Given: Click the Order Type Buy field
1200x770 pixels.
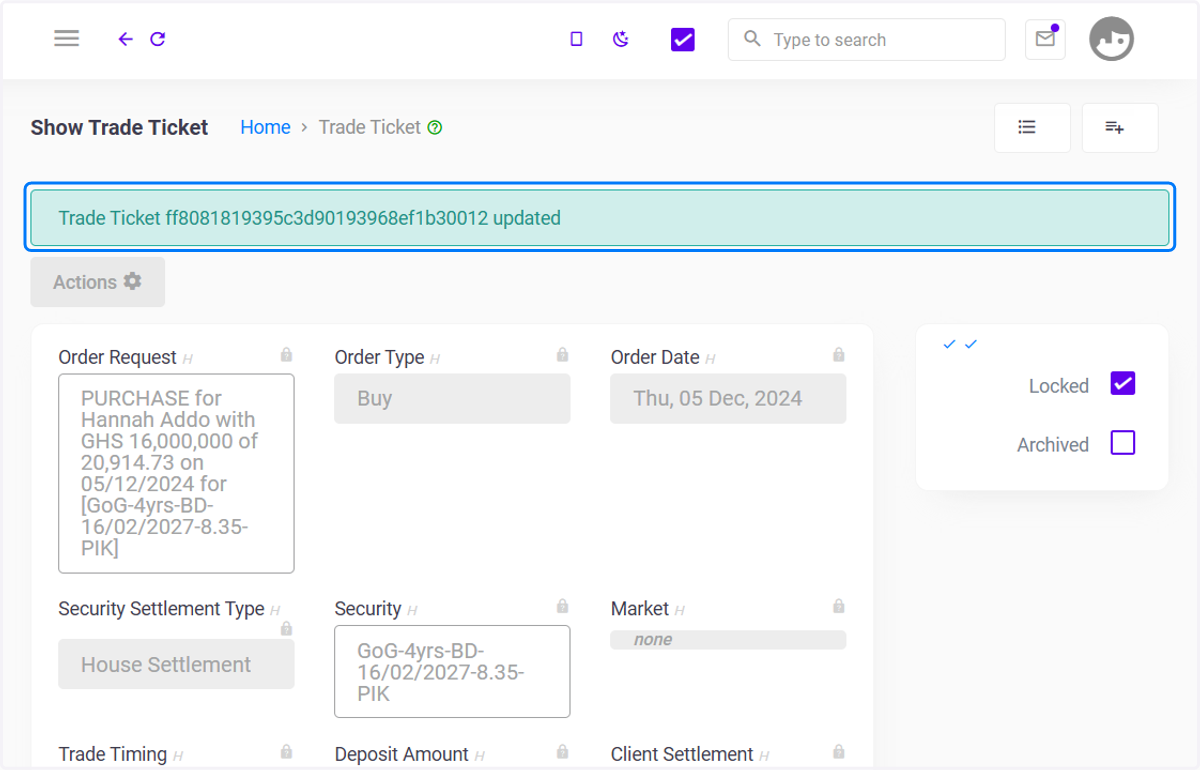Looking at the screenshot, I should 452,398.
